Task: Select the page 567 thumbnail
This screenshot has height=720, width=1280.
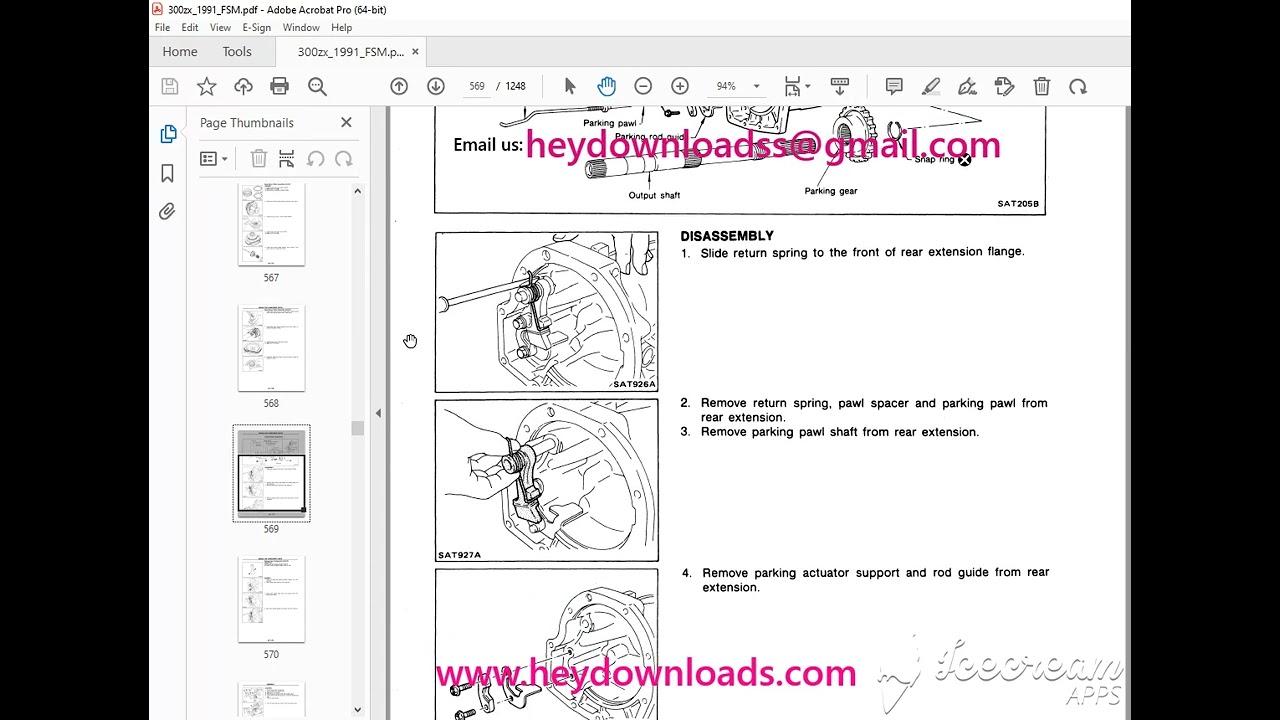Action: [271, 224]
